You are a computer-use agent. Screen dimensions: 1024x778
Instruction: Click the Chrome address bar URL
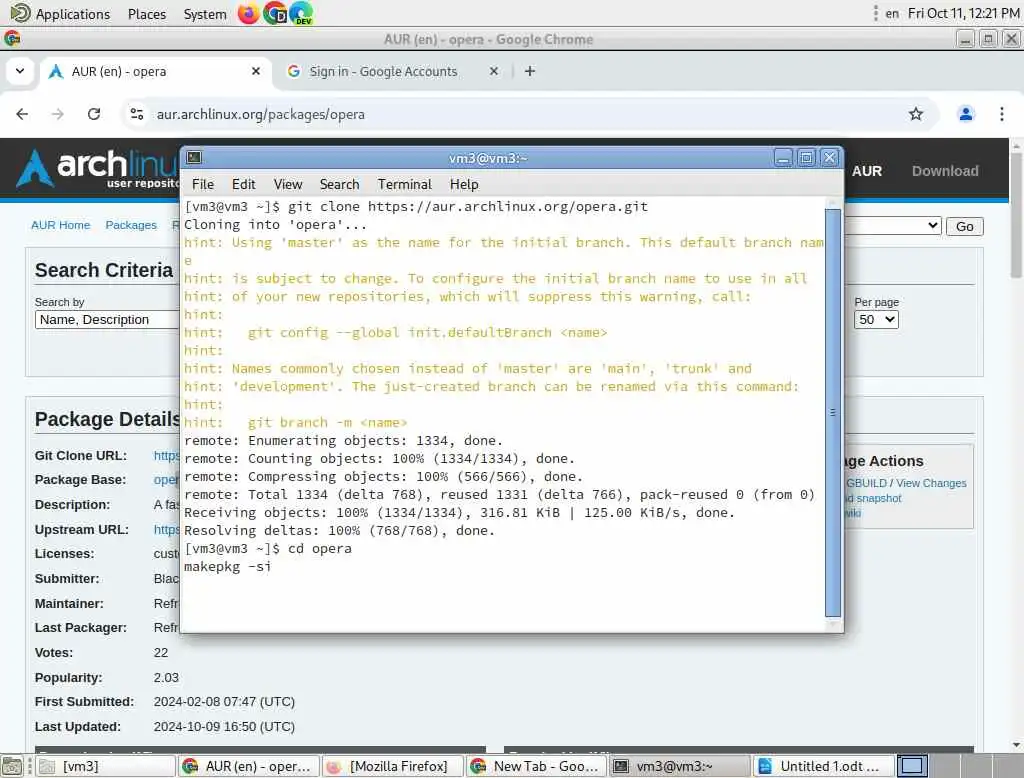261,114
